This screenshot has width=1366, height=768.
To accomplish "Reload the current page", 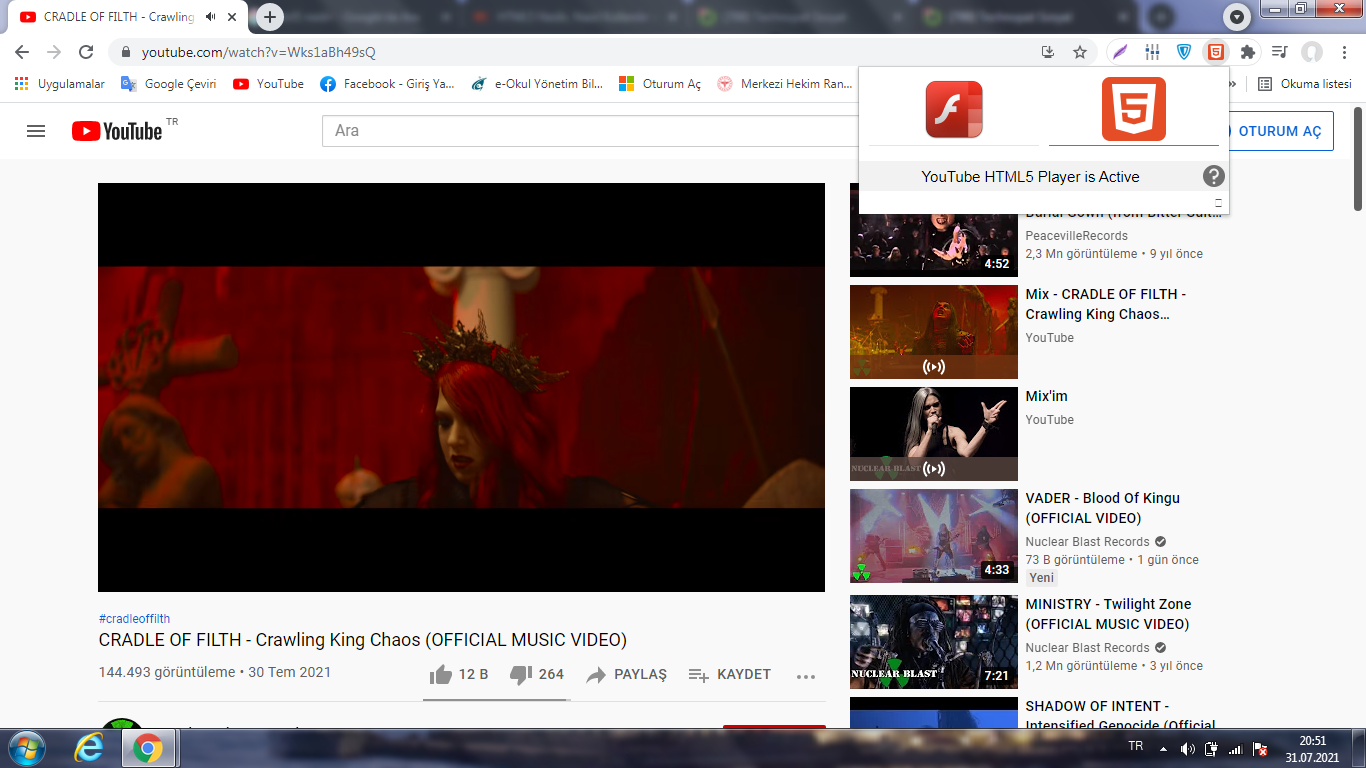I will 86,52.
